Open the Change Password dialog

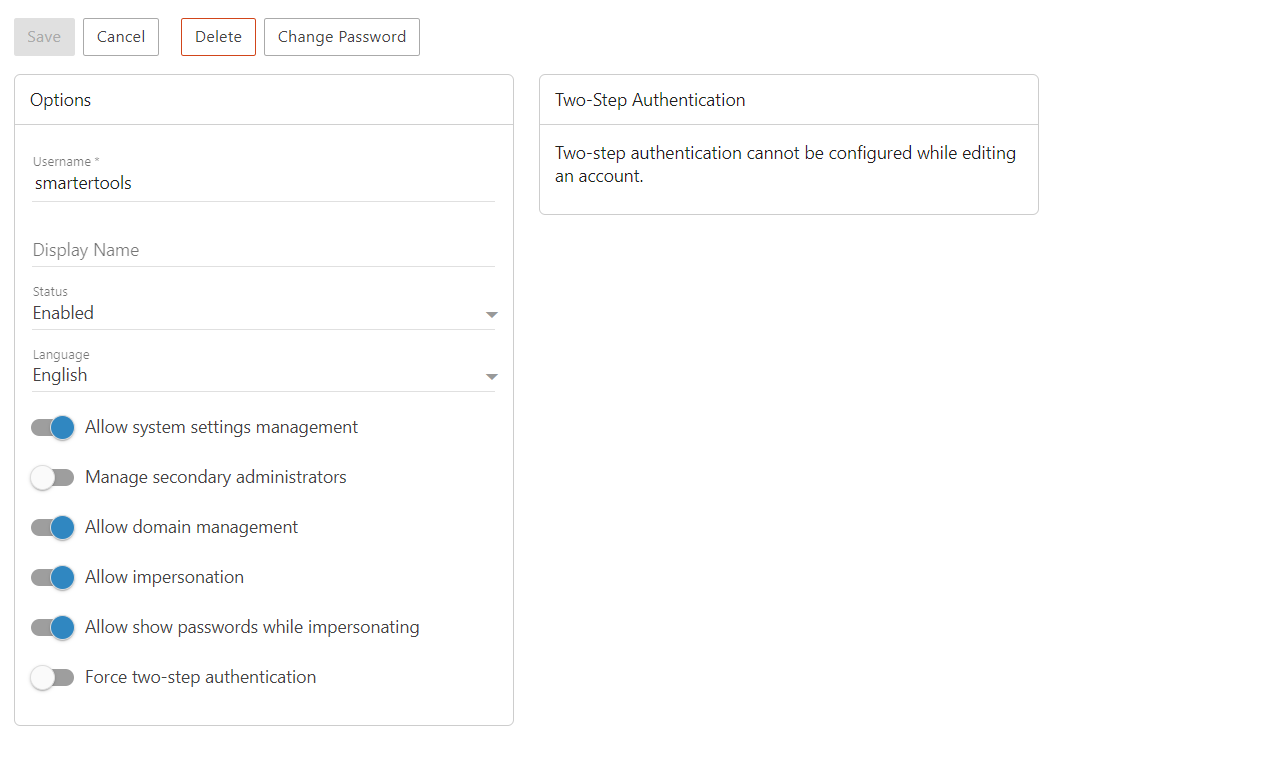341,37
